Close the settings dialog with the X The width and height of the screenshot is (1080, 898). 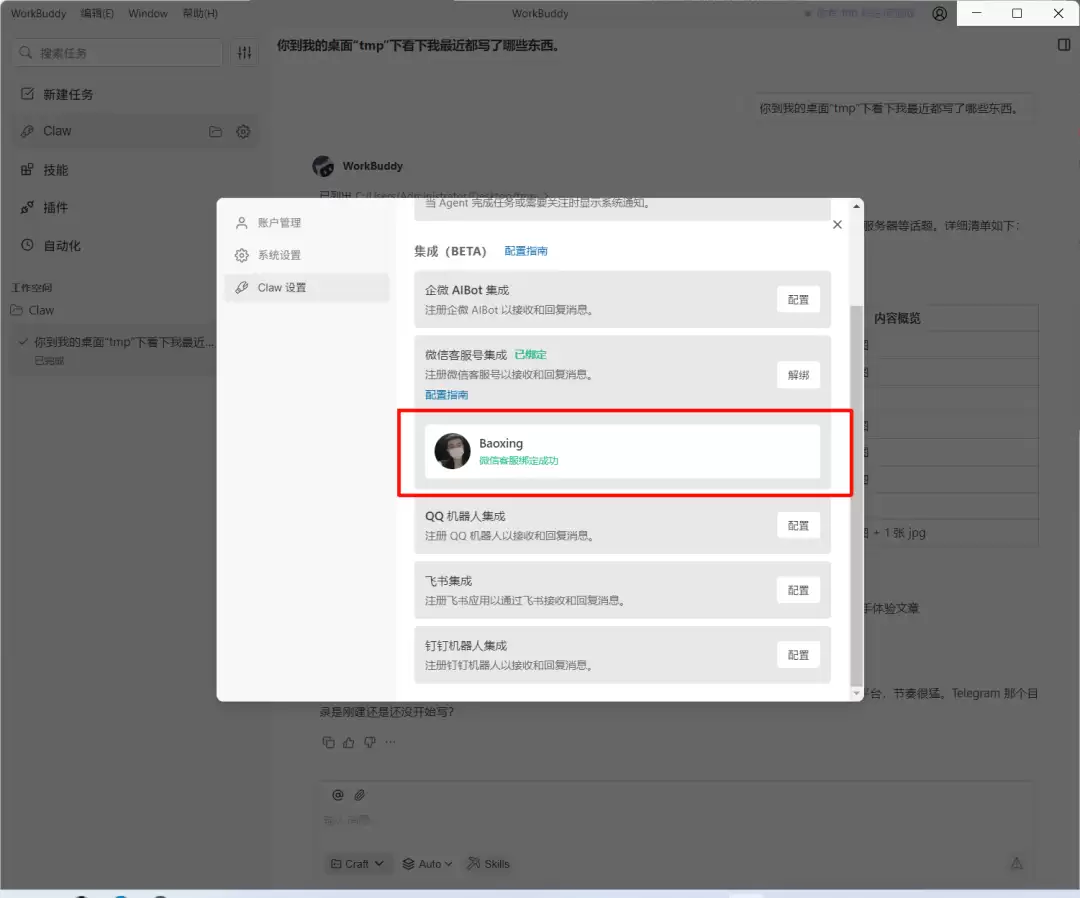click(x=837, y=225)
